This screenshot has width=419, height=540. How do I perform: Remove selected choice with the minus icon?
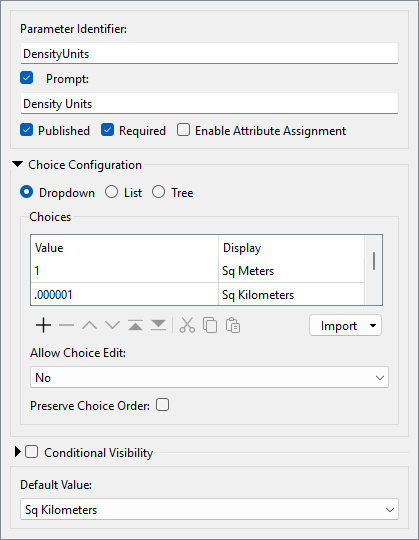tap(66, 325)
